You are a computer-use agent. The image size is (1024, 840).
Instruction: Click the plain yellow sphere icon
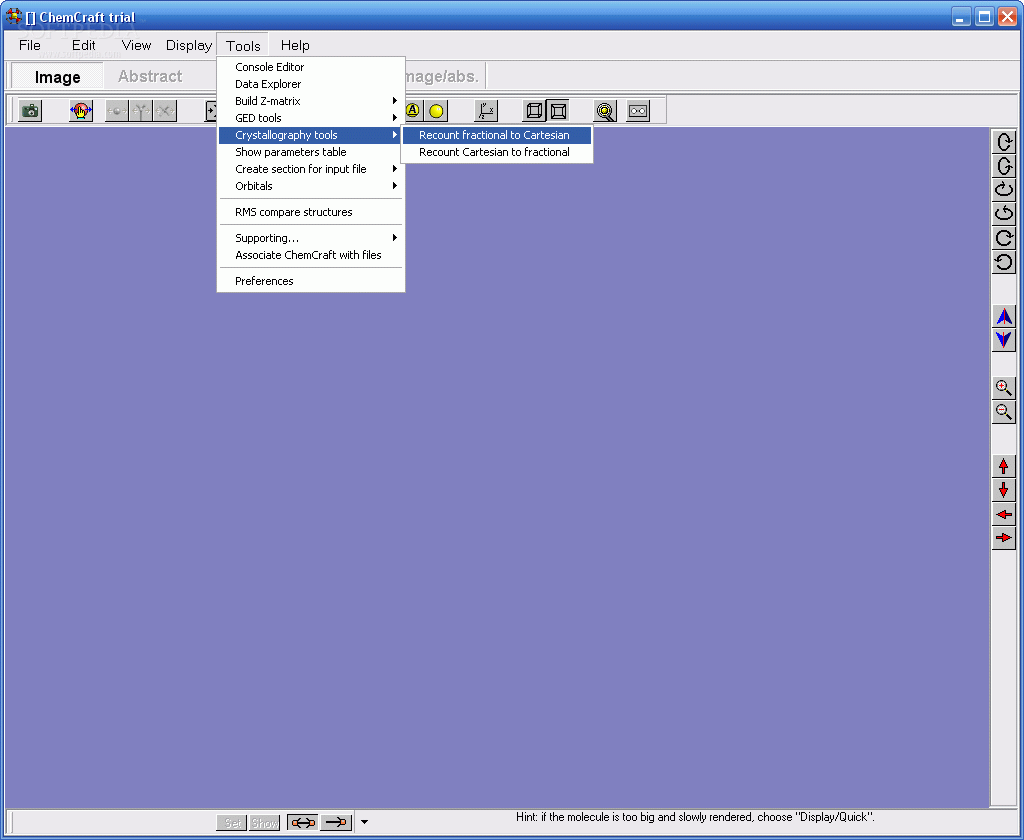(436, 111)
